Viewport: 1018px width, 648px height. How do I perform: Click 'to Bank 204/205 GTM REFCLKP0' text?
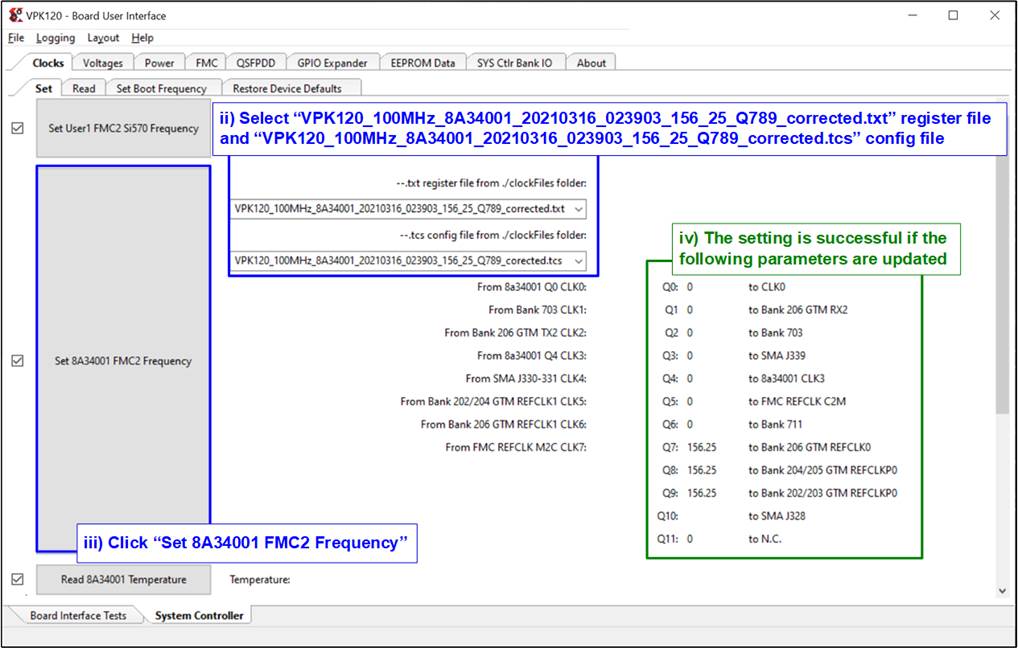coord(823,470)
